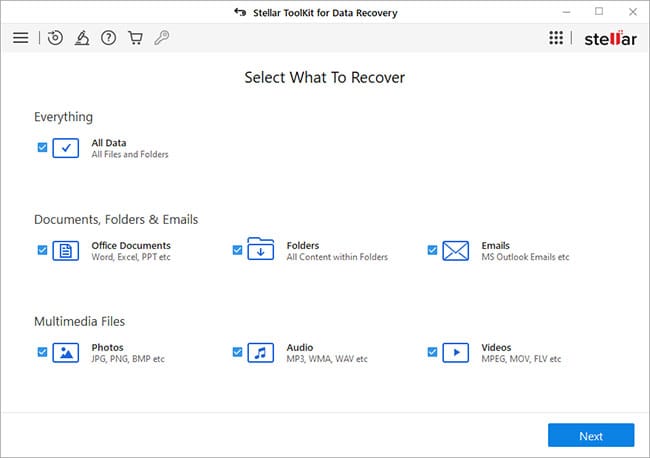Open the apps grid icon
The width and height of the screenshot is (650, 458).
(x=556, y=38)
